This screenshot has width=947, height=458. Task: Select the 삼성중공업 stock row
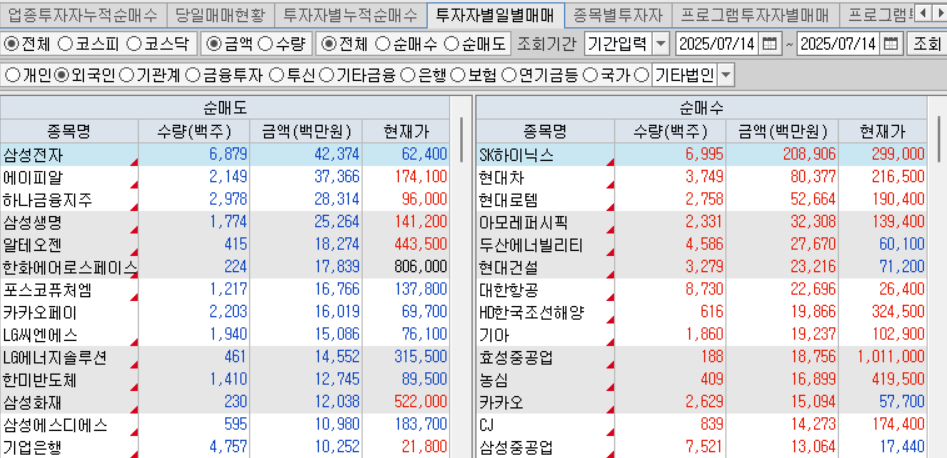coord(701,448)
